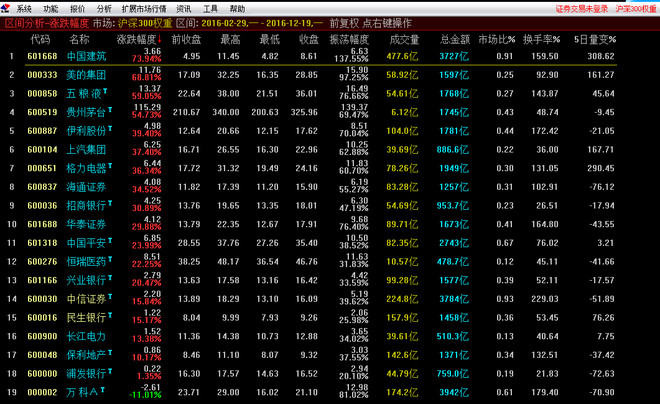
Task: Sort by 5日量变% column header
Action: point(595,40)
